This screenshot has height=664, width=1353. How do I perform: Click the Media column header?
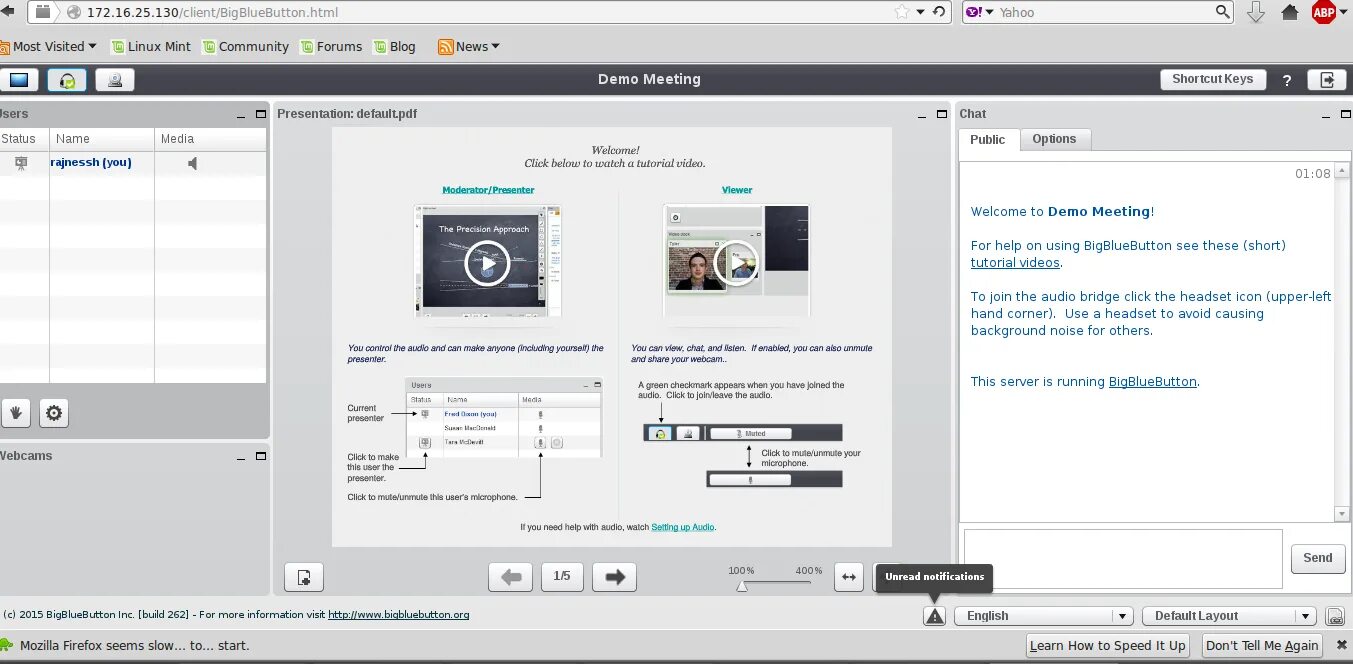210,139
